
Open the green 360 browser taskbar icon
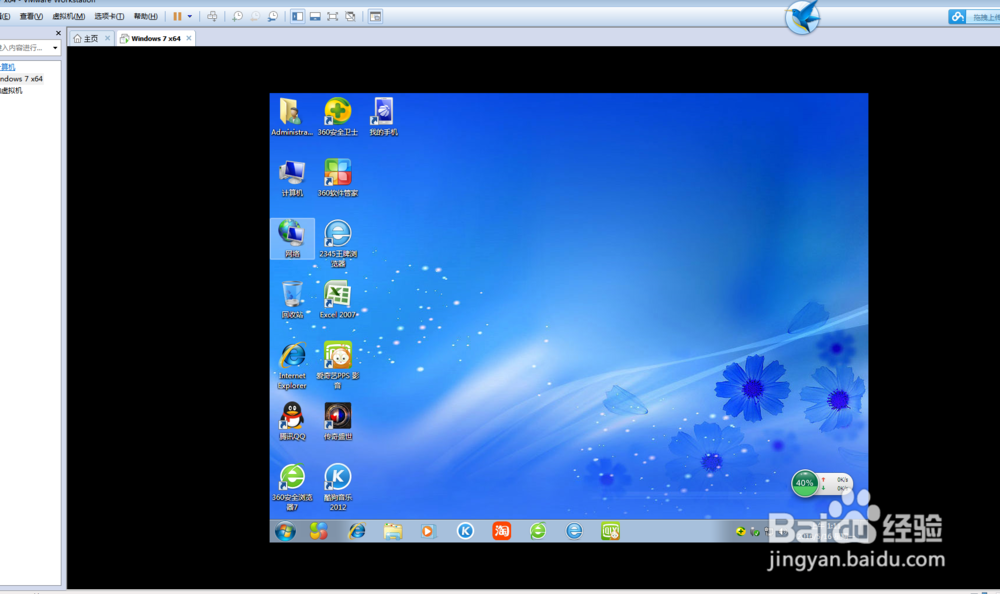(538, 531)
